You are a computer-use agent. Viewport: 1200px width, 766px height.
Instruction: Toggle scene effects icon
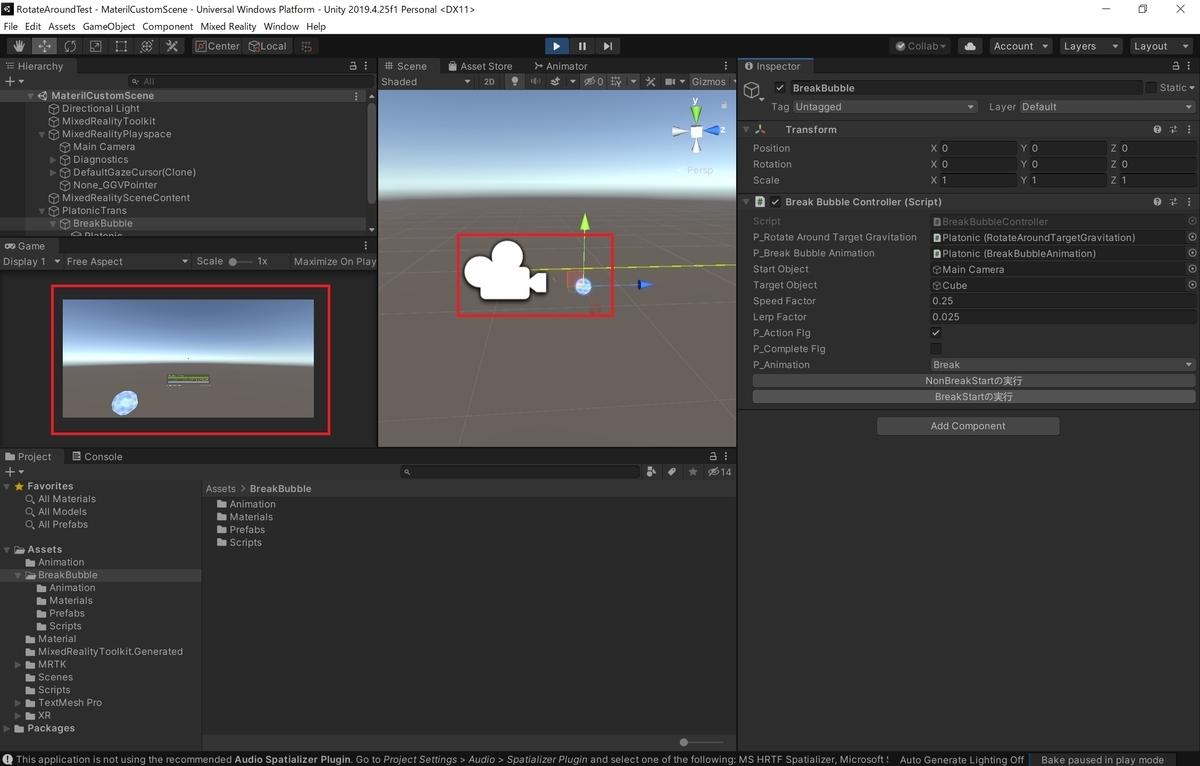(x=557, y=82)
